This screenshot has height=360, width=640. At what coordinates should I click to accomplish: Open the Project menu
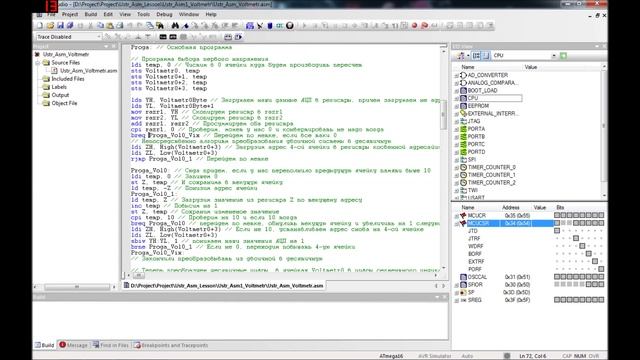pyautogui.click(x=70, y=14)
